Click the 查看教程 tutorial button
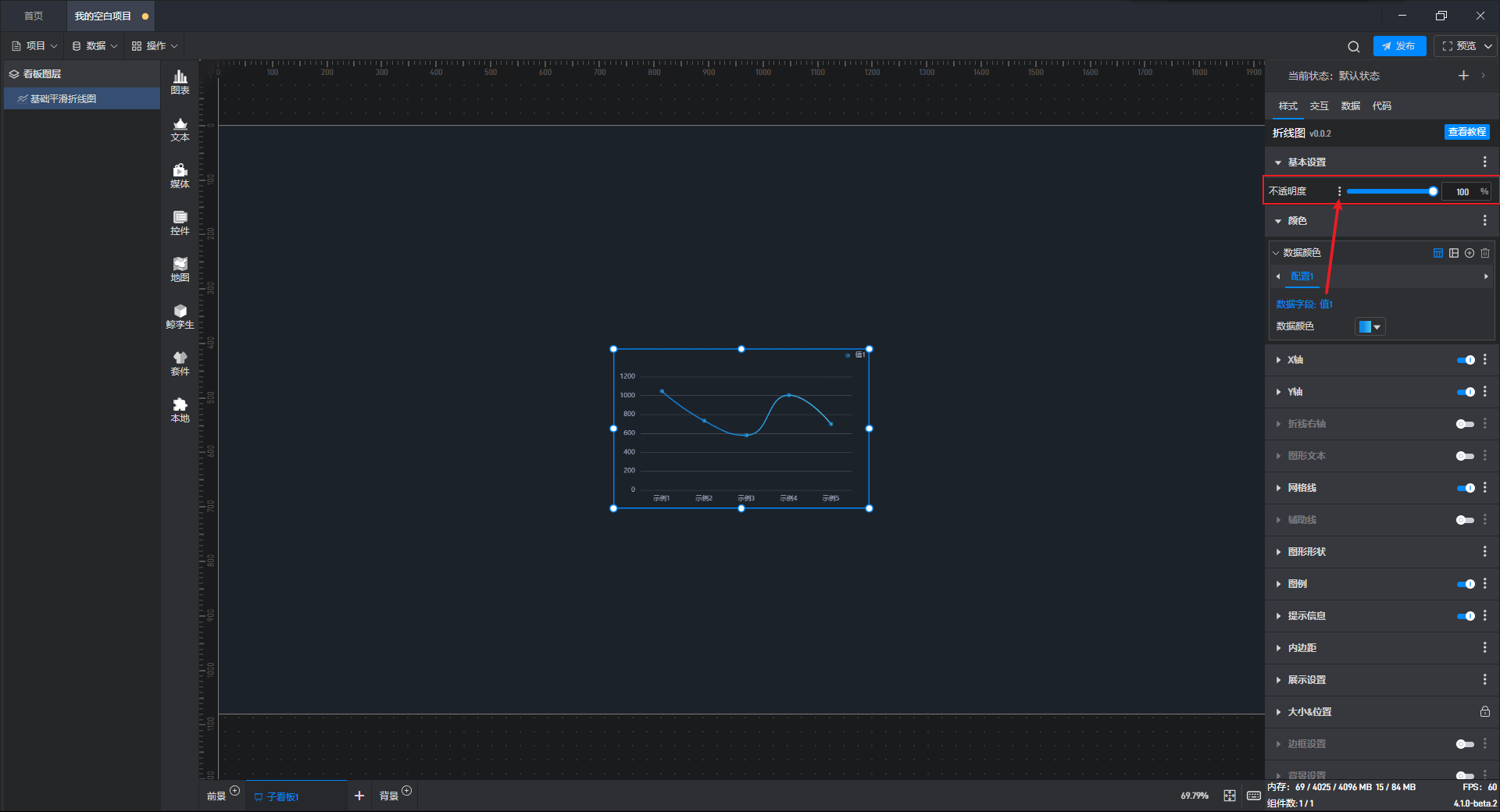1500x812 pixels. pyautogui.click(x=1466, y=132)
